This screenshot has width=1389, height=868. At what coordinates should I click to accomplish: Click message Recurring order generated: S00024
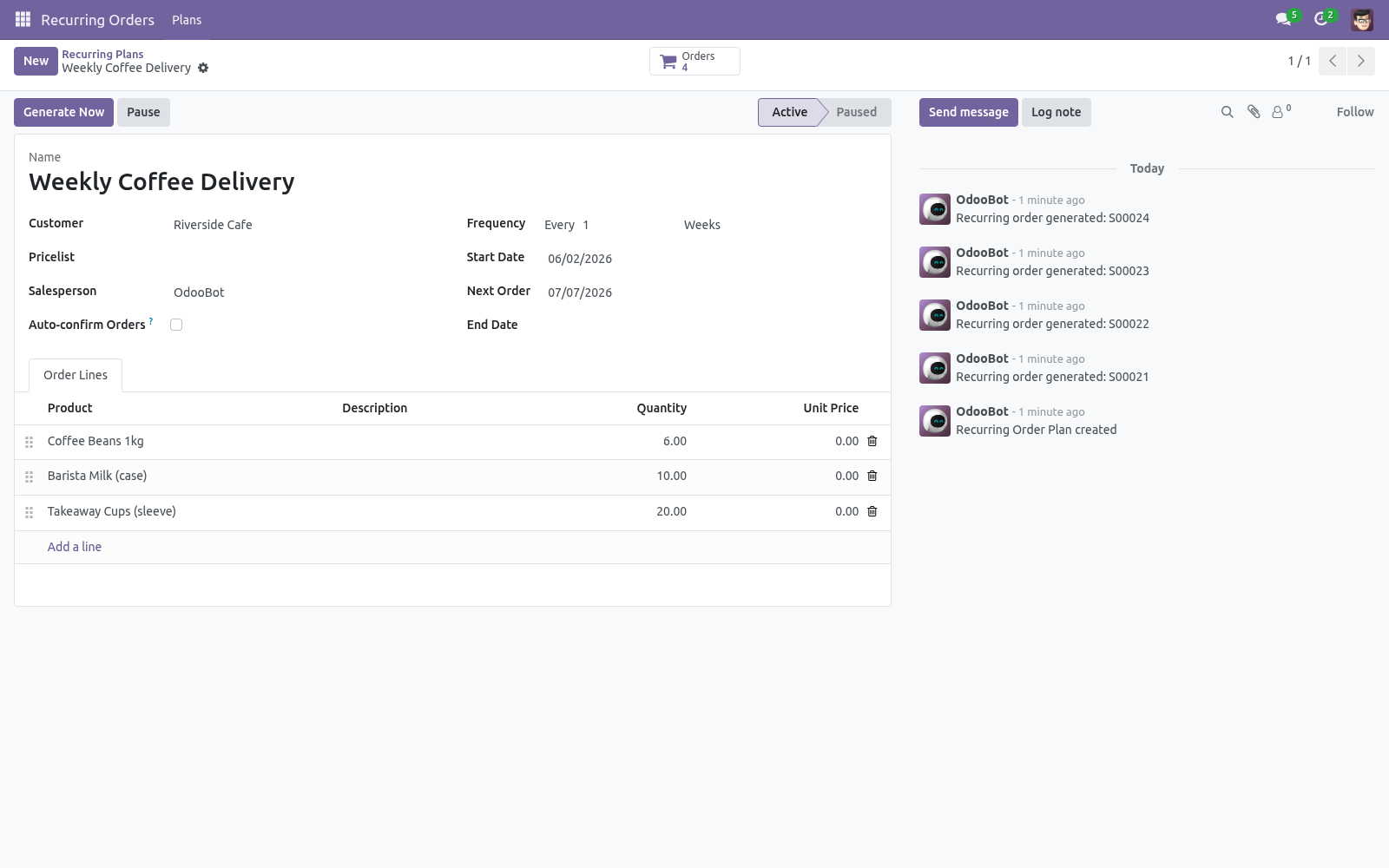click(1052, 218)
